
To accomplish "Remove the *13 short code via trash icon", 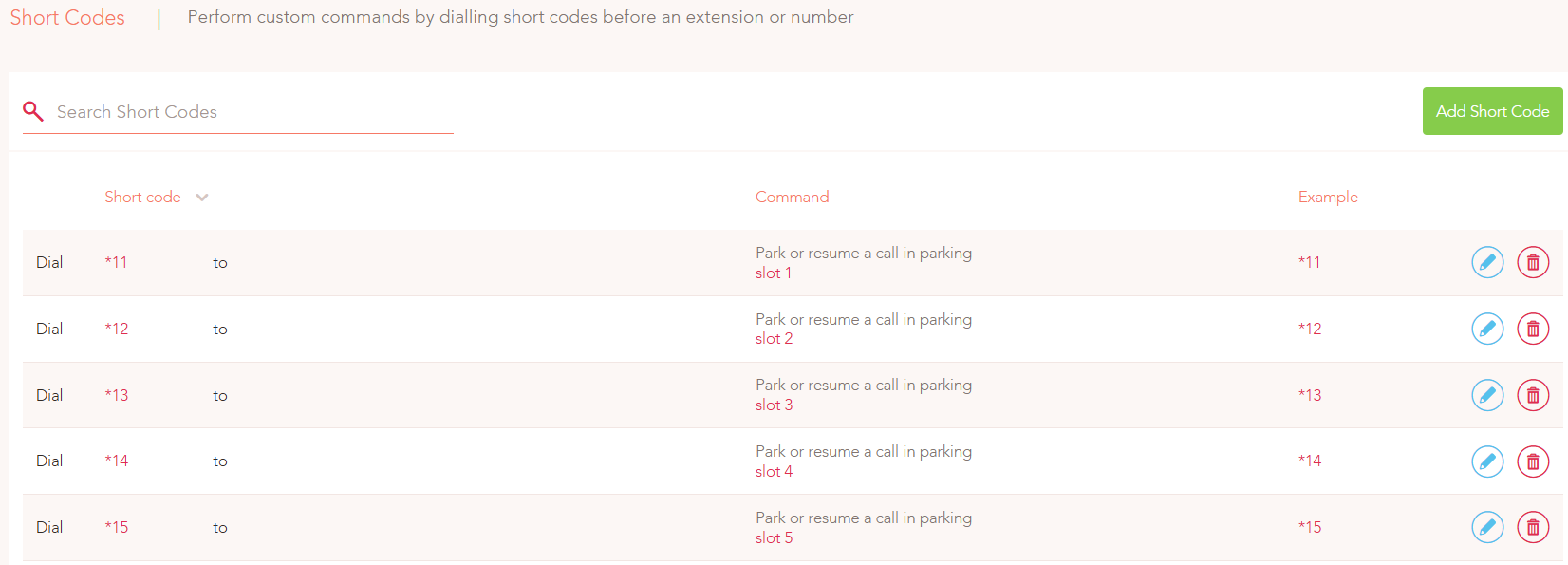I will (1533, 395).
